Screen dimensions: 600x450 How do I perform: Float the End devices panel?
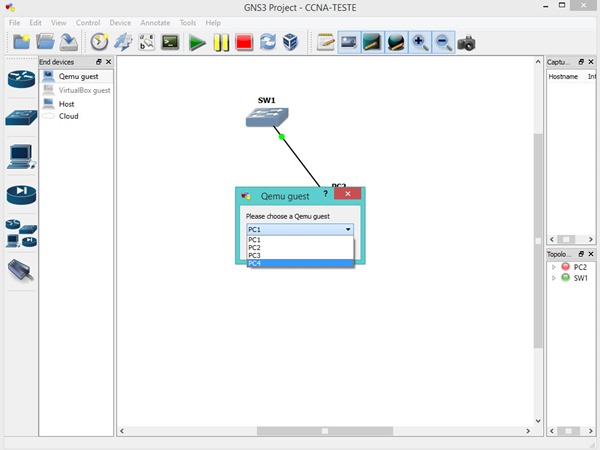[x=99, y=62]
